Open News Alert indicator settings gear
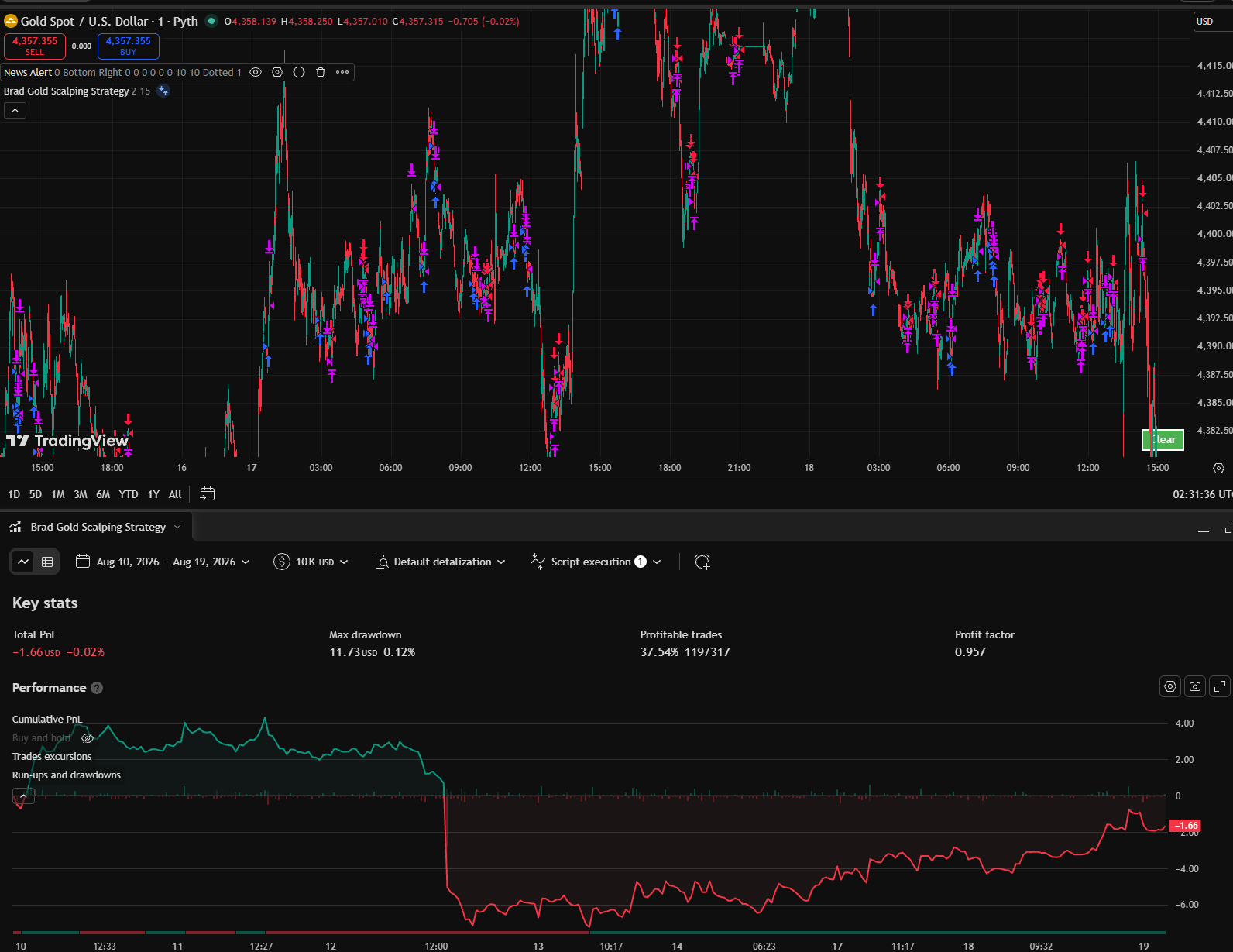Viewport: 1233px width, 952px height. coord(277,72)
